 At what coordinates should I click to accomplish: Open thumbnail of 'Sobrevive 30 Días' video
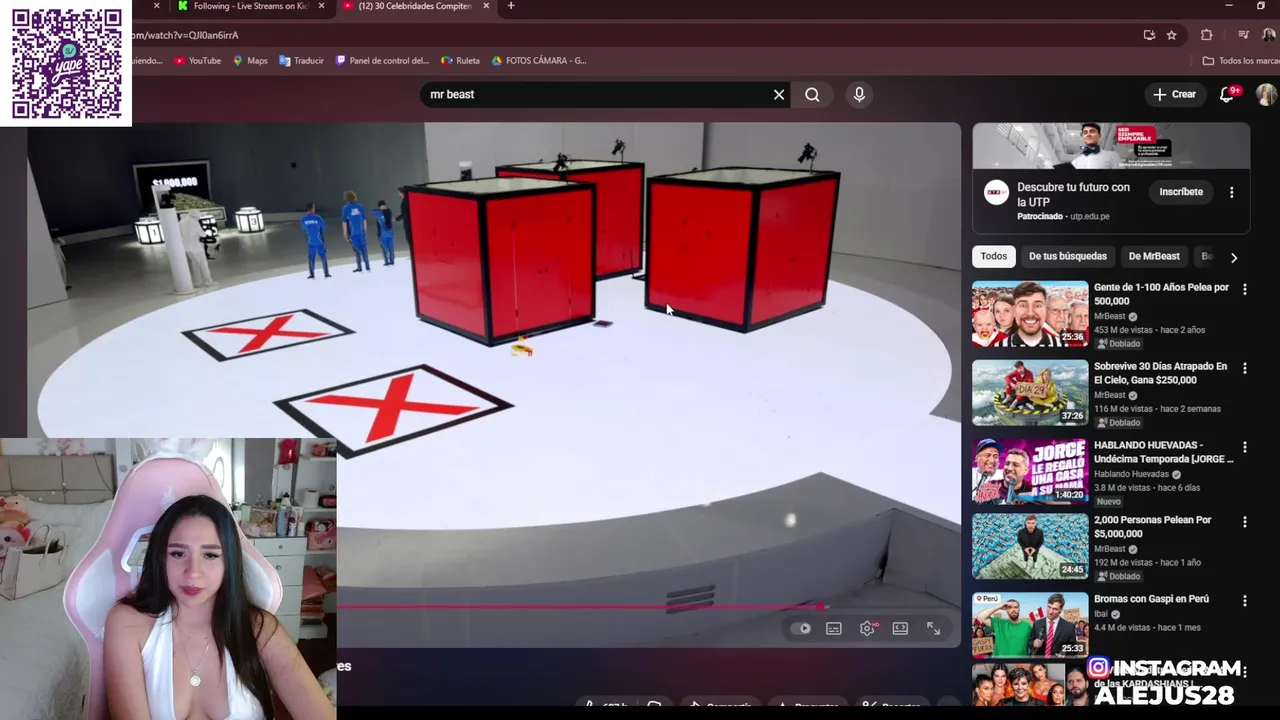pyautogui.click(x=1030, y=393)
